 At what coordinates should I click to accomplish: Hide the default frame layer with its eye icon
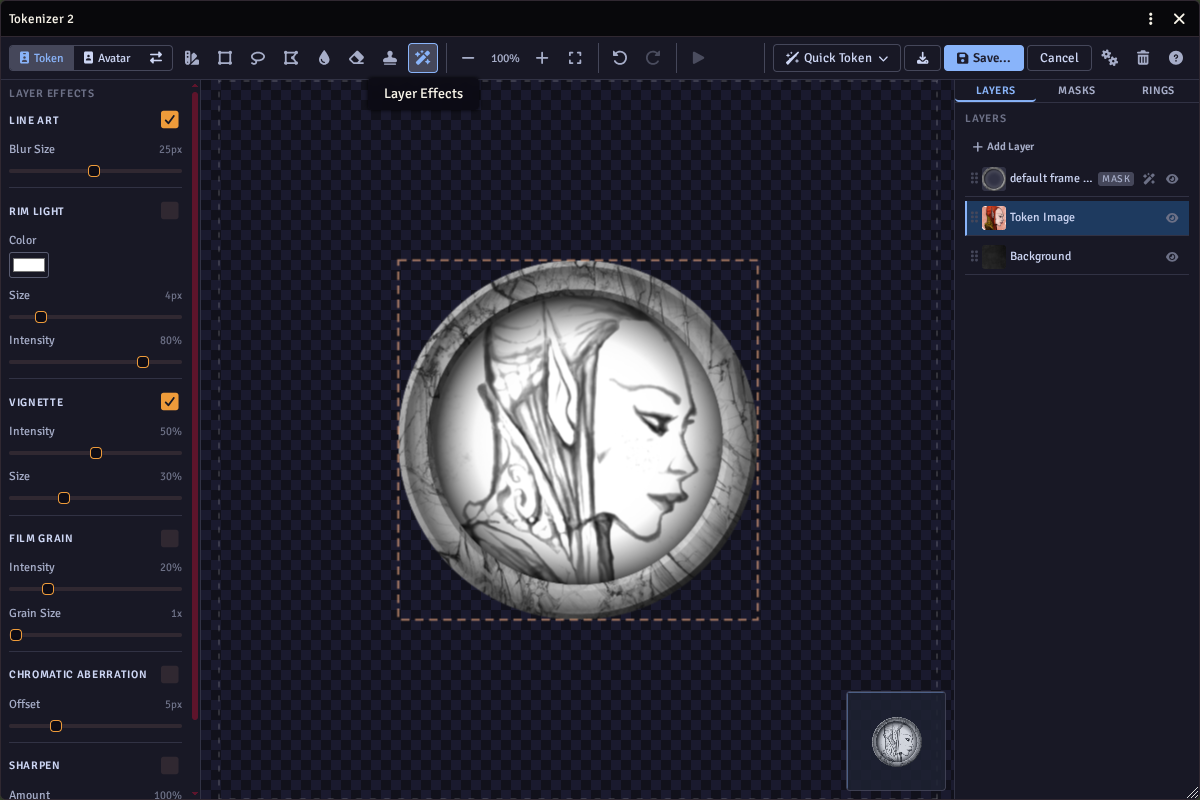point(1172,179)
